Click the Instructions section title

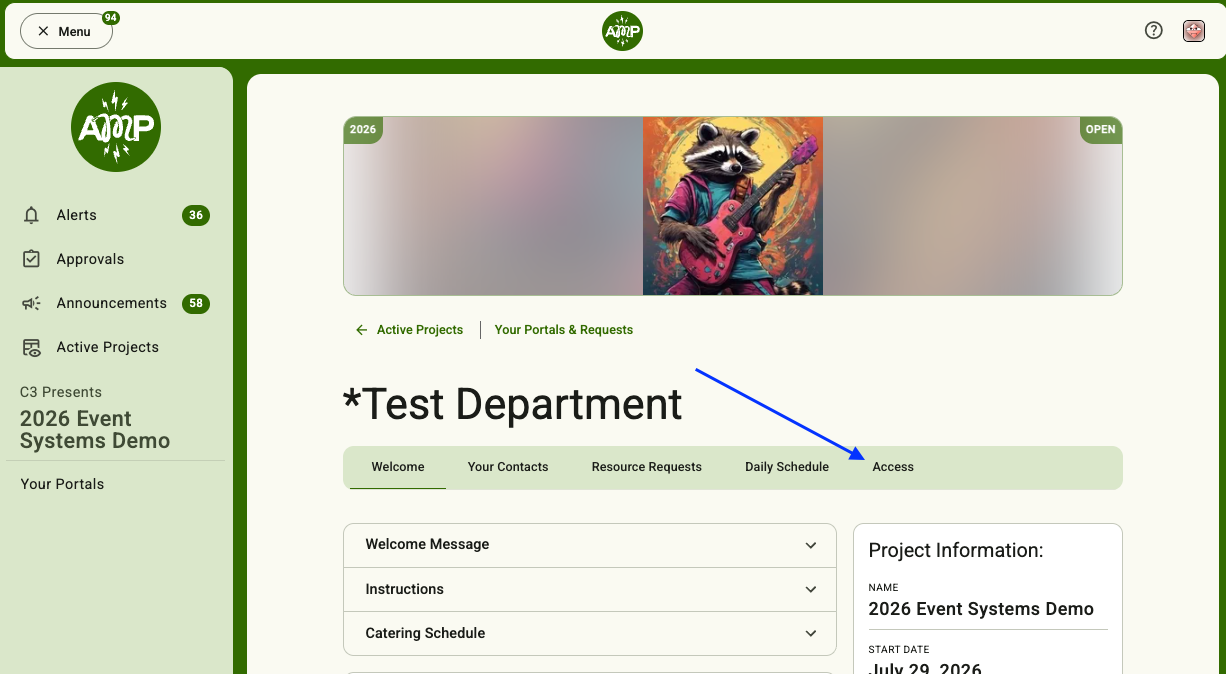pos(405,589)
